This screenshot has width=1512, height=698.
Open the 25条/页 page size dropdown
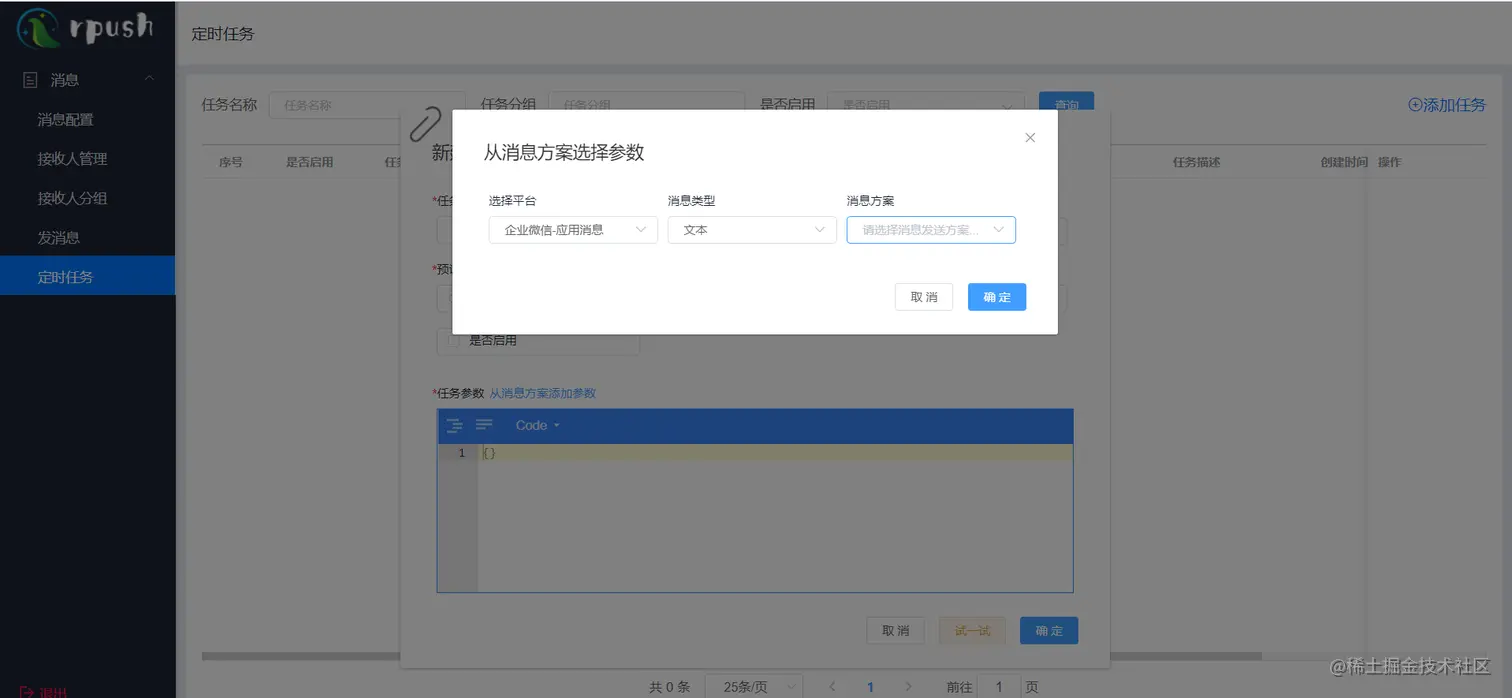[754, 686]
